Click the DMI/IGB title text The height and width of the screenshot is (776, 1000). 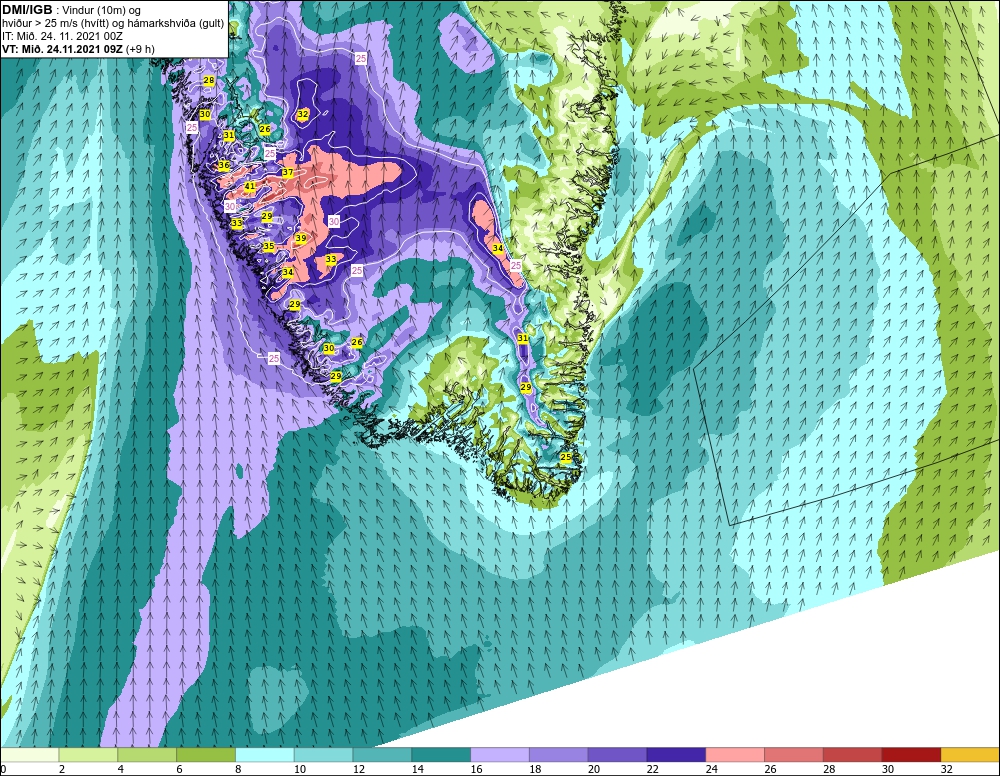(x=27, y=10)
